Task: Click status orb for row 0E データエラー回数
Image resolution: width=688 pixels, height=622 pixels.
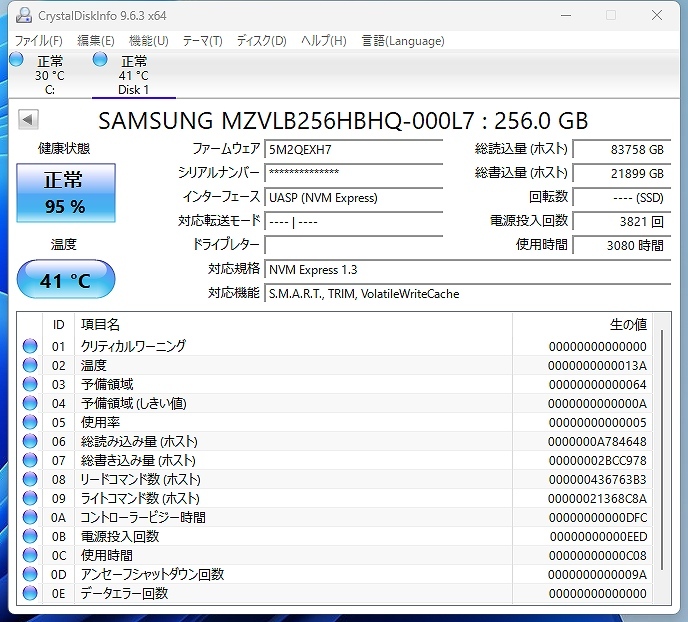Action: (x=30, y=593)
